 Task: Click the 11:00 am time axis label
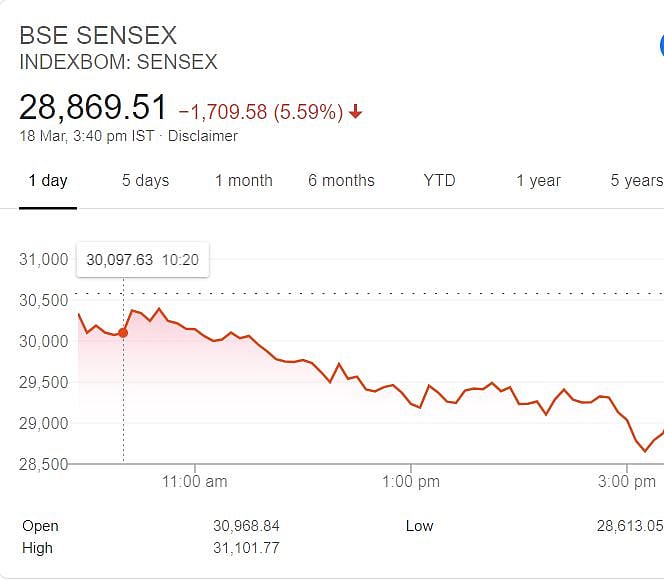point(195,481)
